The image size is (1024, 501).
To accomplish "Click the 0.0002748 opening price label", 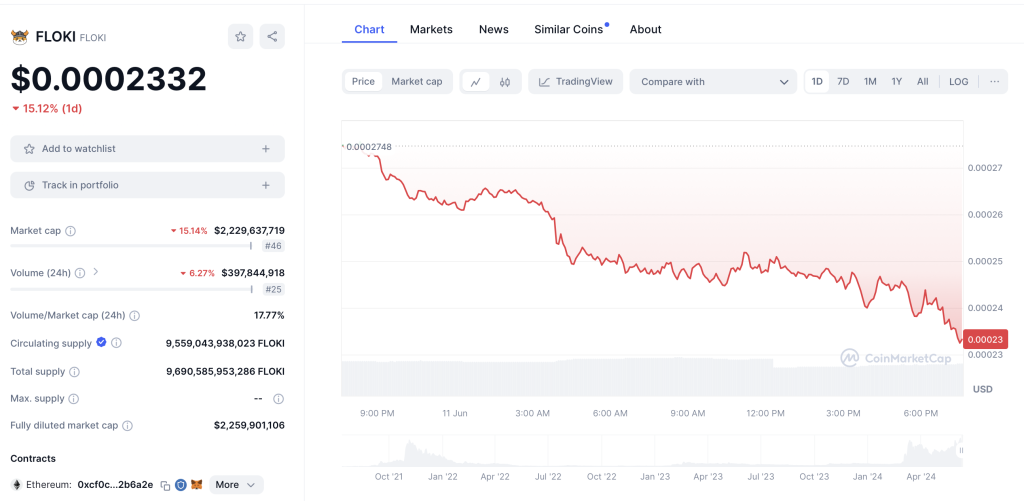I will click(369, 147).
